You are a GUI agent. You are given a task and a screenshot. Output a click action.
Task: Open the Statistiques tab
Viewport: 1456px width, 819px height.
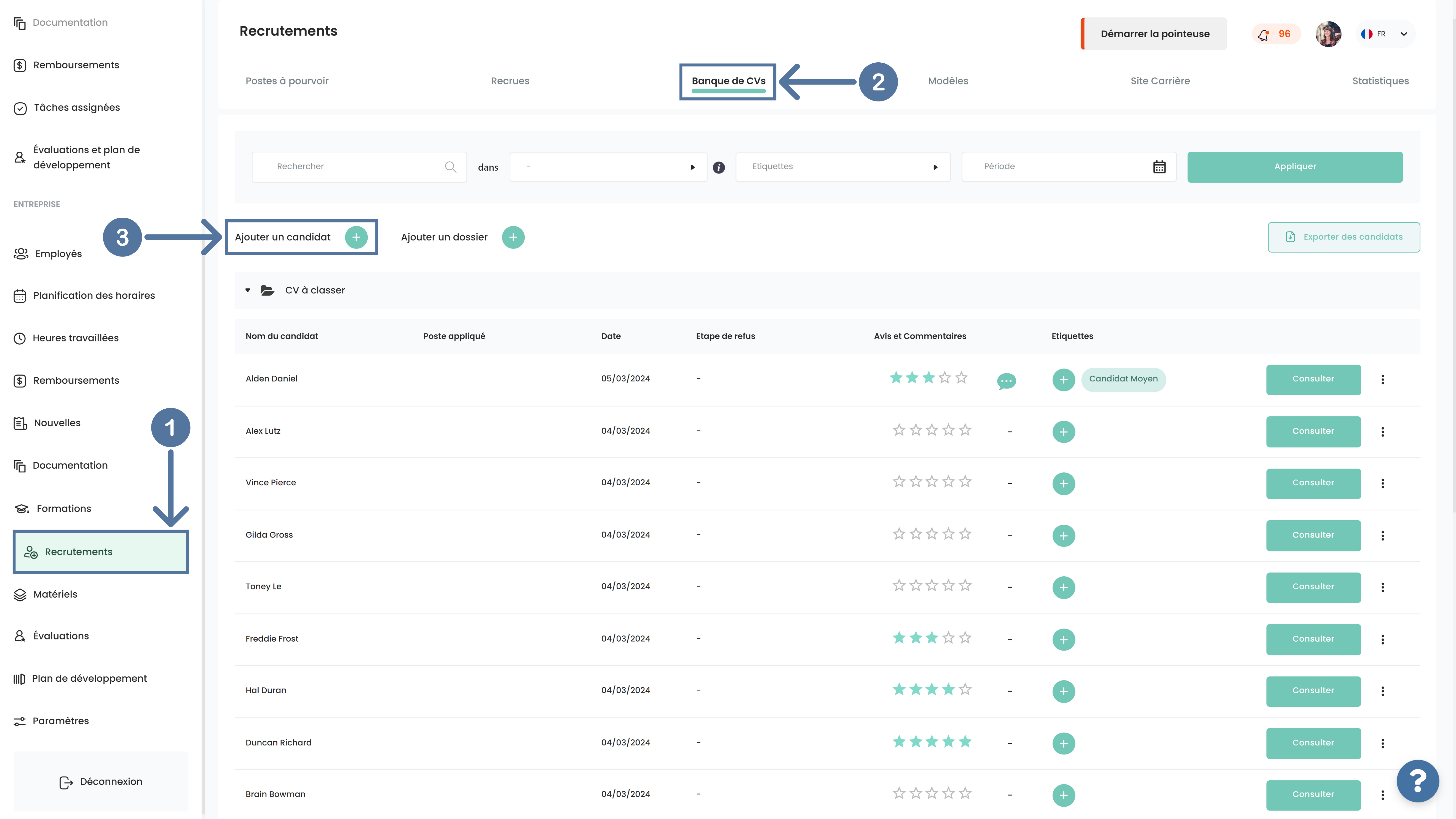(x=1380, y=81)
